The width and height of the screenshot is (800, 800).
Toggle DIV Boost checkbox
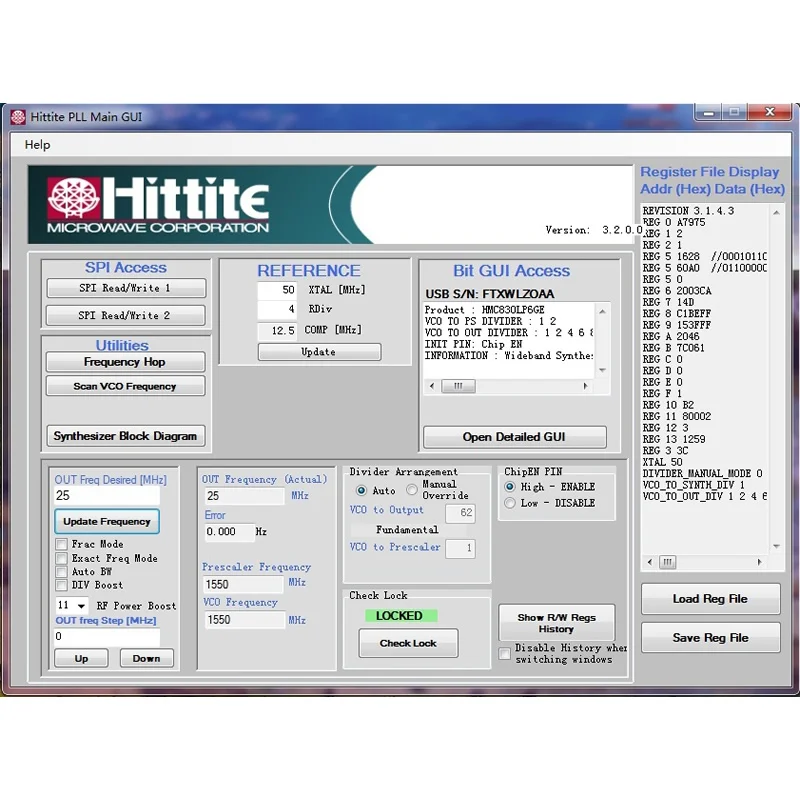pos(61,585)
